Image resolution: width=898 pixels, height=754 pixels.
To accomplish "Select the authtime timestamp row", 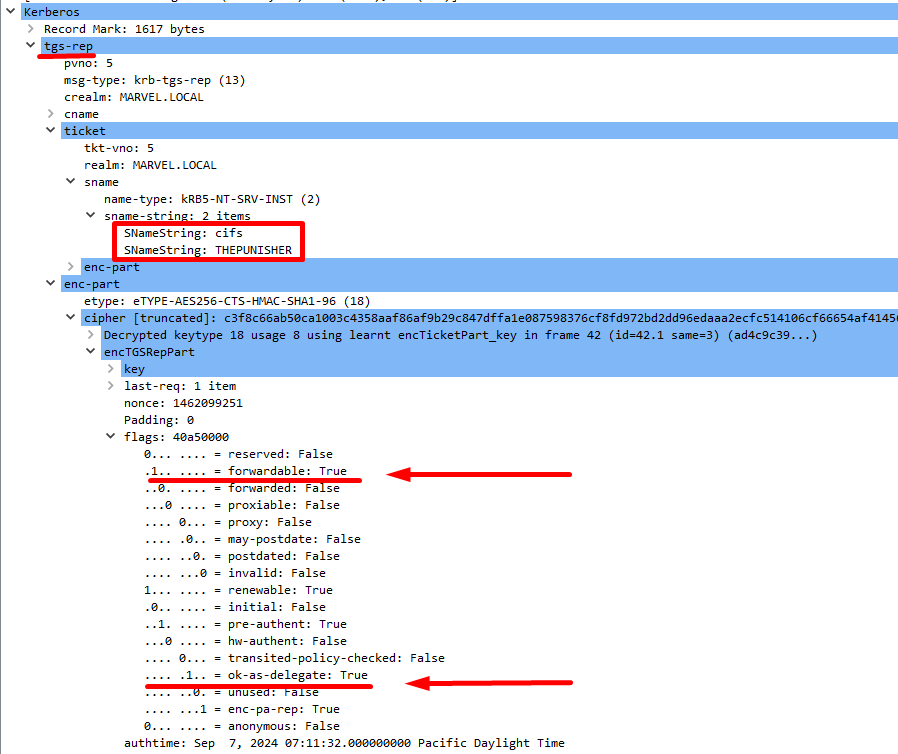I will pos(343,743).
